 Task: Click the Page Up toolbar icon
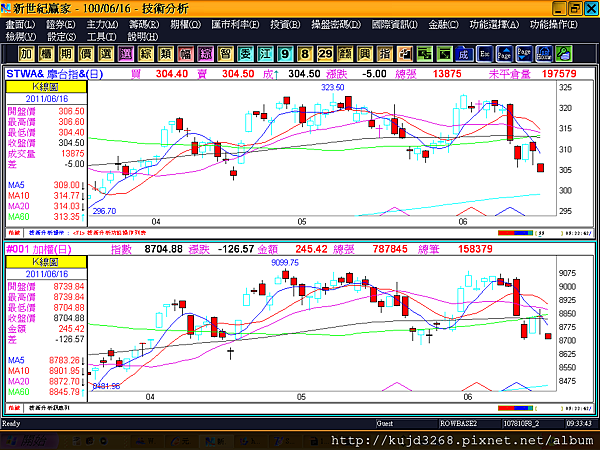pos(504,54)
